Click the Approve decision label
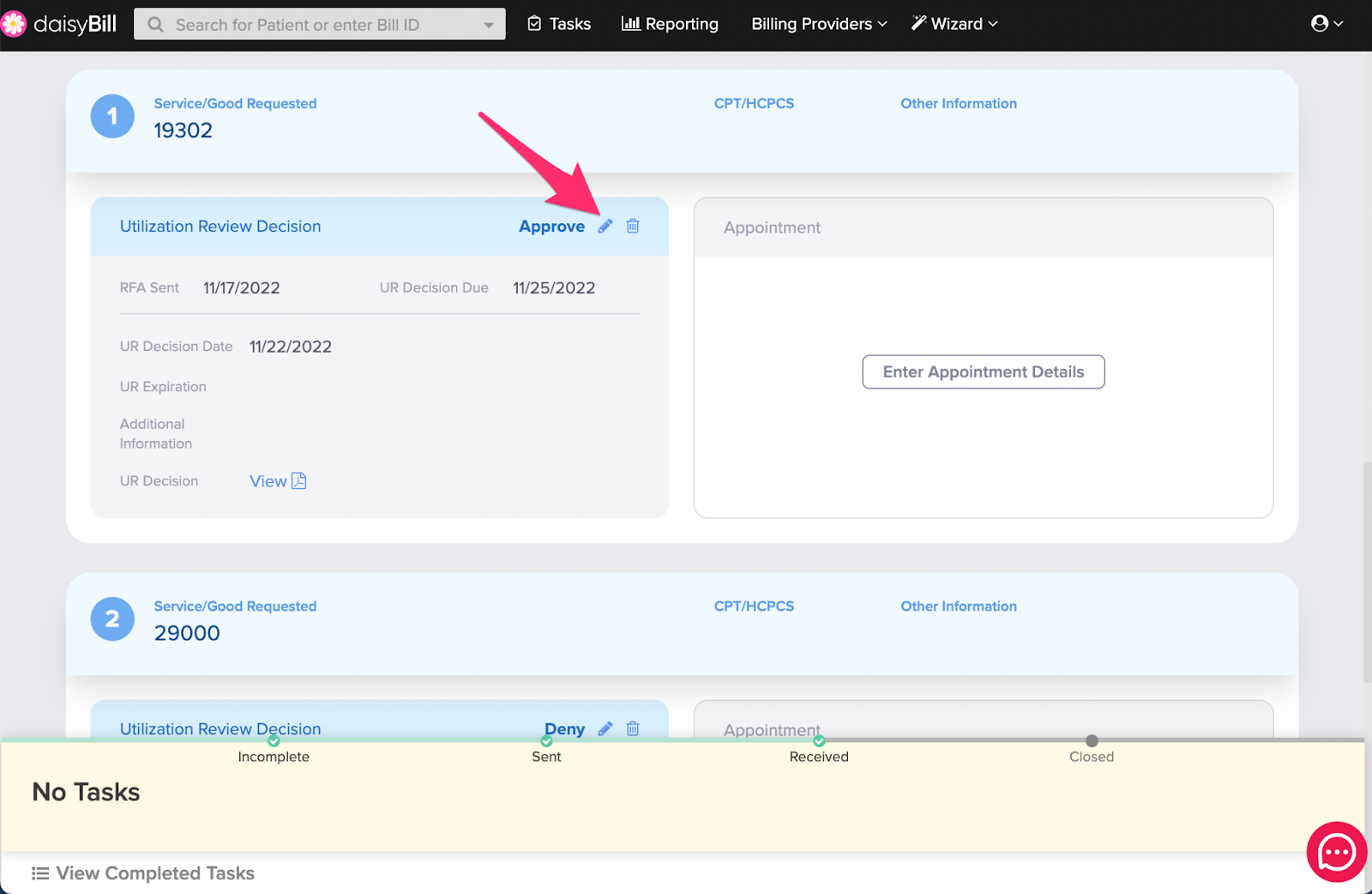The height and width of the screenshot is (894, 1372). 551,227
